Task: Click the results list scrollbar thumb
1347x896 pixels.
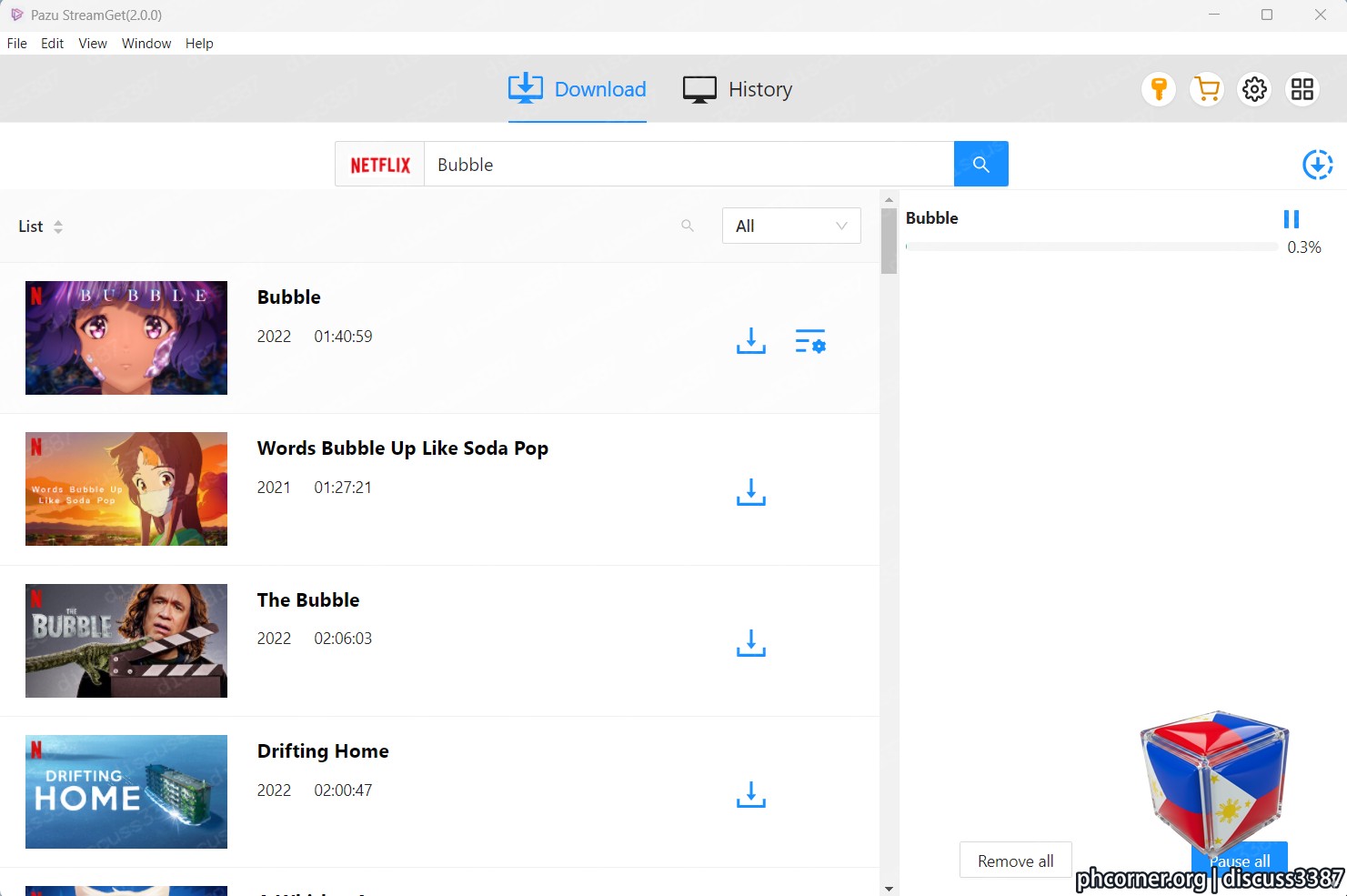Action: (889, 241)
